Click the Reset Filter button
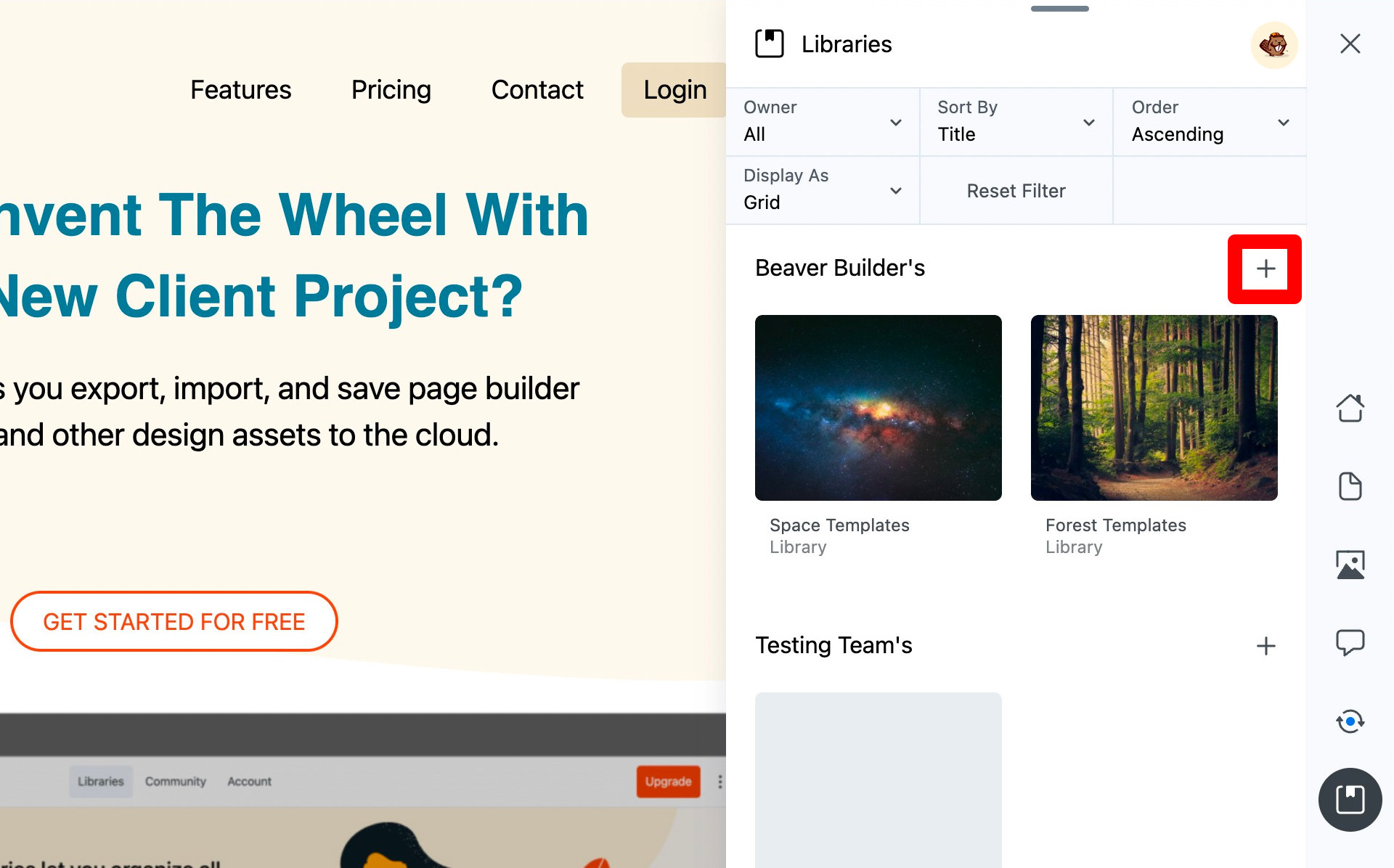This screenshot has height=868, width=1394. [1016, 190]
